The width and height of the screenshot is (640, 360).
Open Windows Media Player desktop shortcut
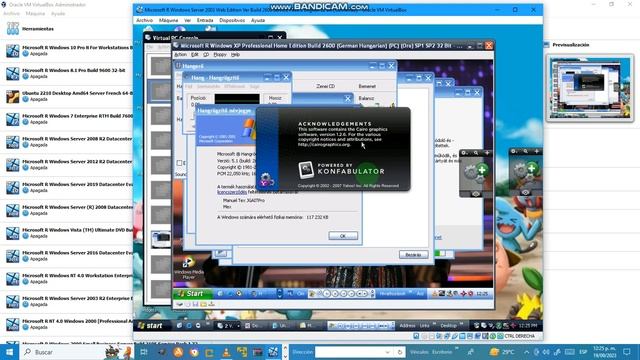point(188,268)
